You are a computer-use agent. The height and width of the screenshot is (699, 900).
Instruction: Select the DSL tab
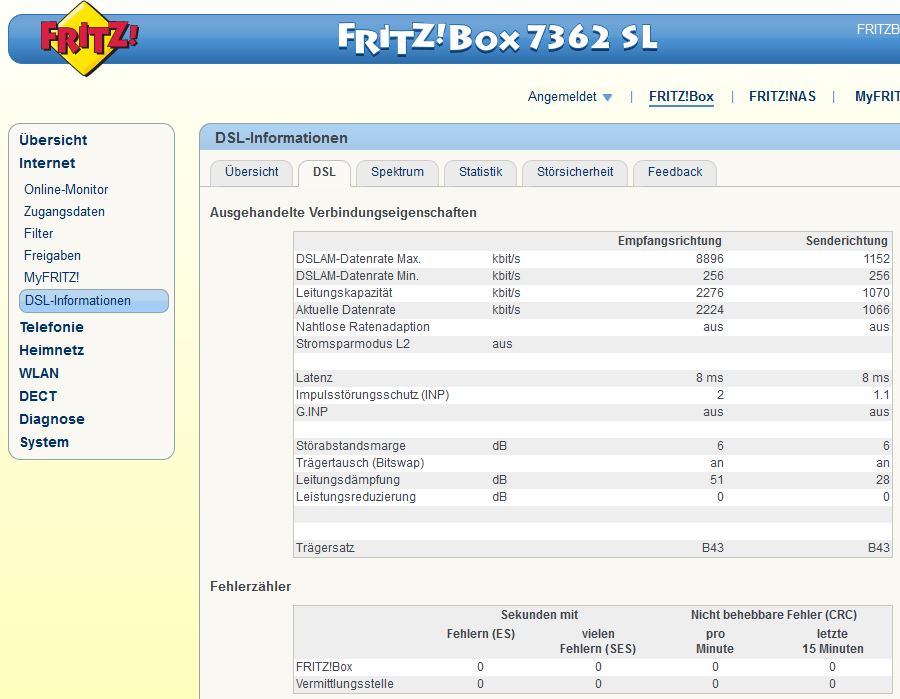point(324,172)
